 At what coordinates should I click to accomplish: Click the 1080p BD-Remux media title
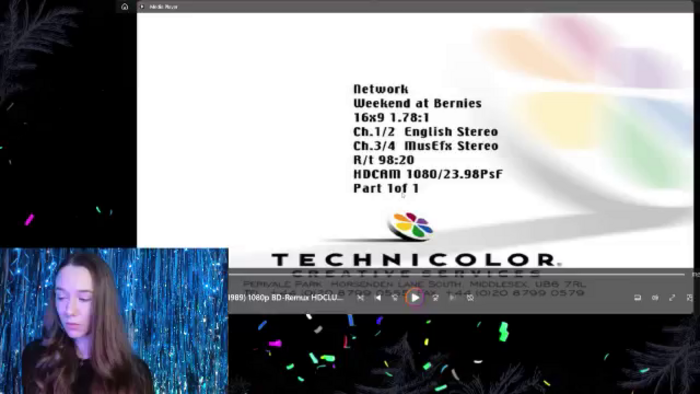286,298
